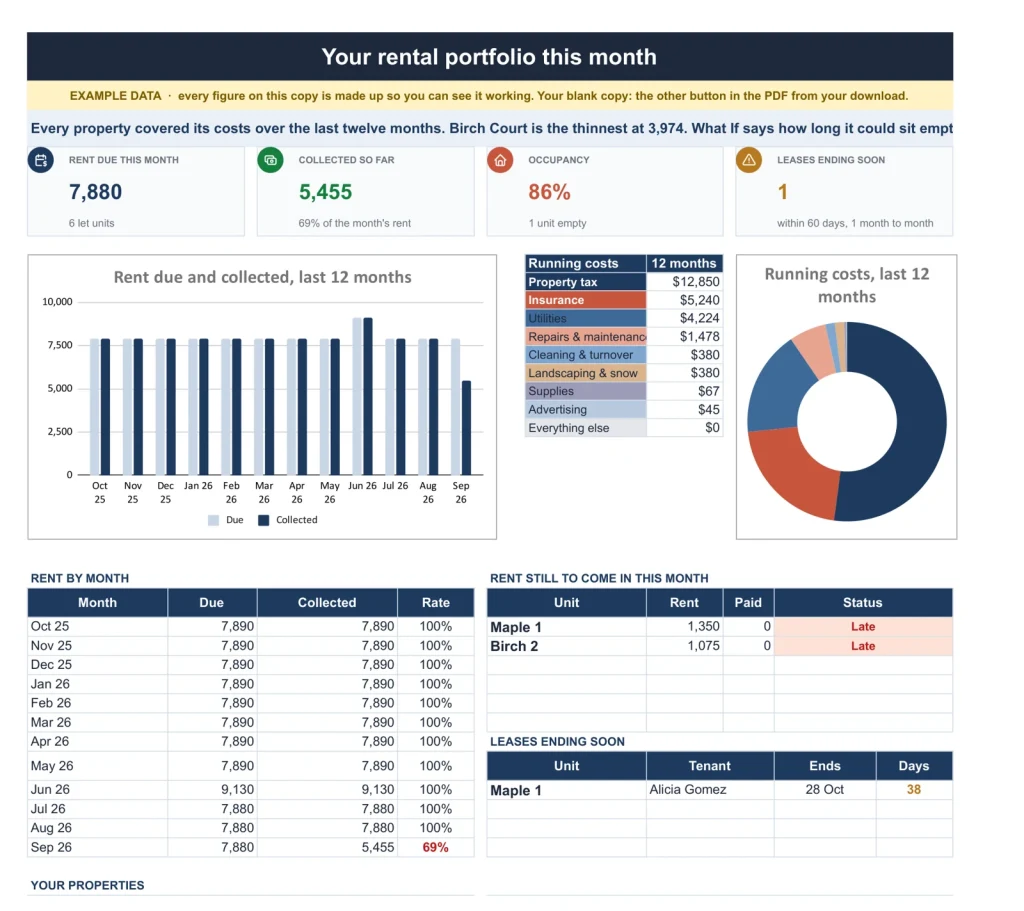1024x911 pixels.
Task: Click the Tenant column header
Action: [x=710, y=766]
